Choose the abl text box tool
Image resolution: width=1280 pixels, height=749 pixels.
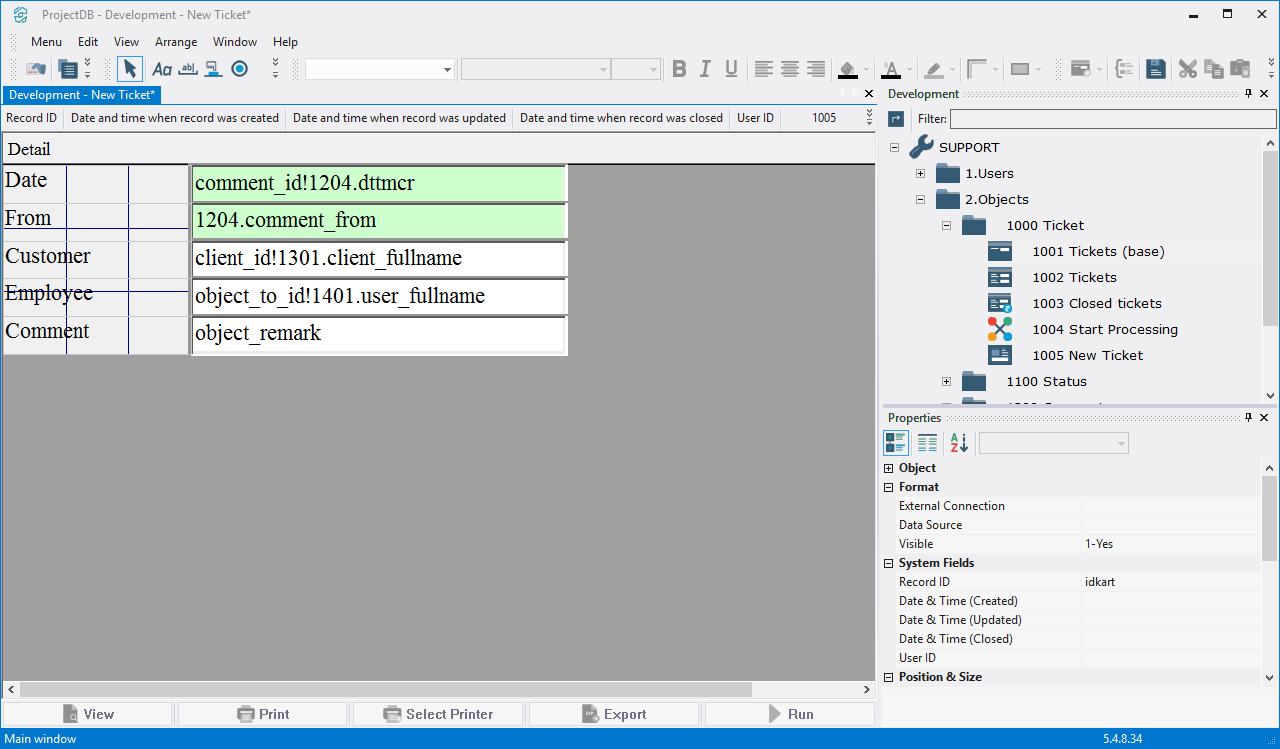(x=187, y=69)
